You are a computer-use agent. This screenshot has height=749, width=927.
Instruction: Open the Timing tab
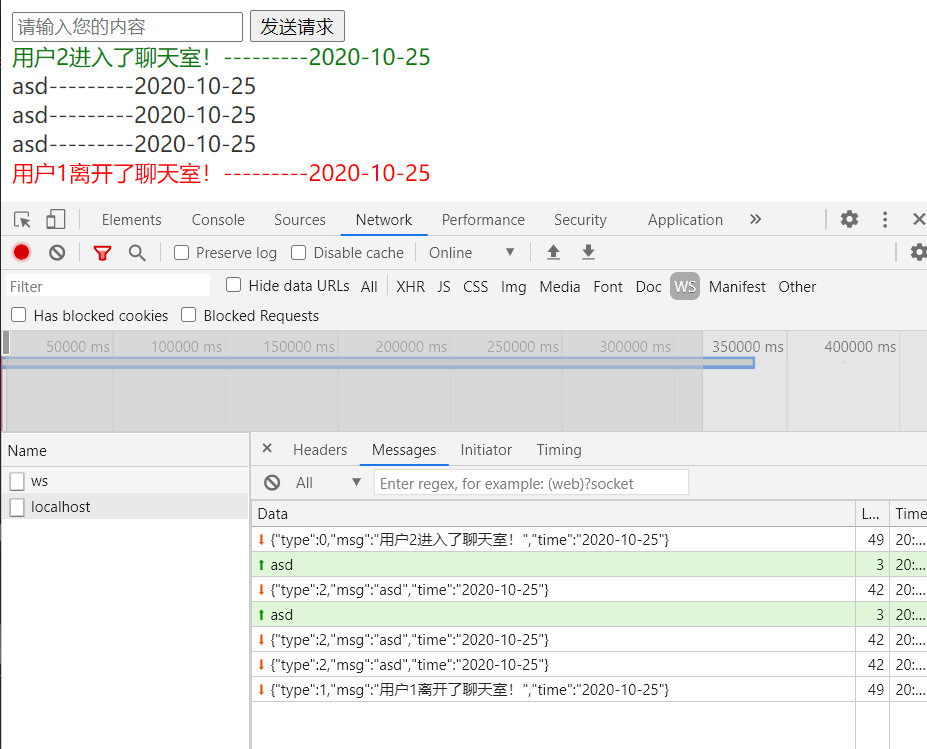(x=558, y=450)
